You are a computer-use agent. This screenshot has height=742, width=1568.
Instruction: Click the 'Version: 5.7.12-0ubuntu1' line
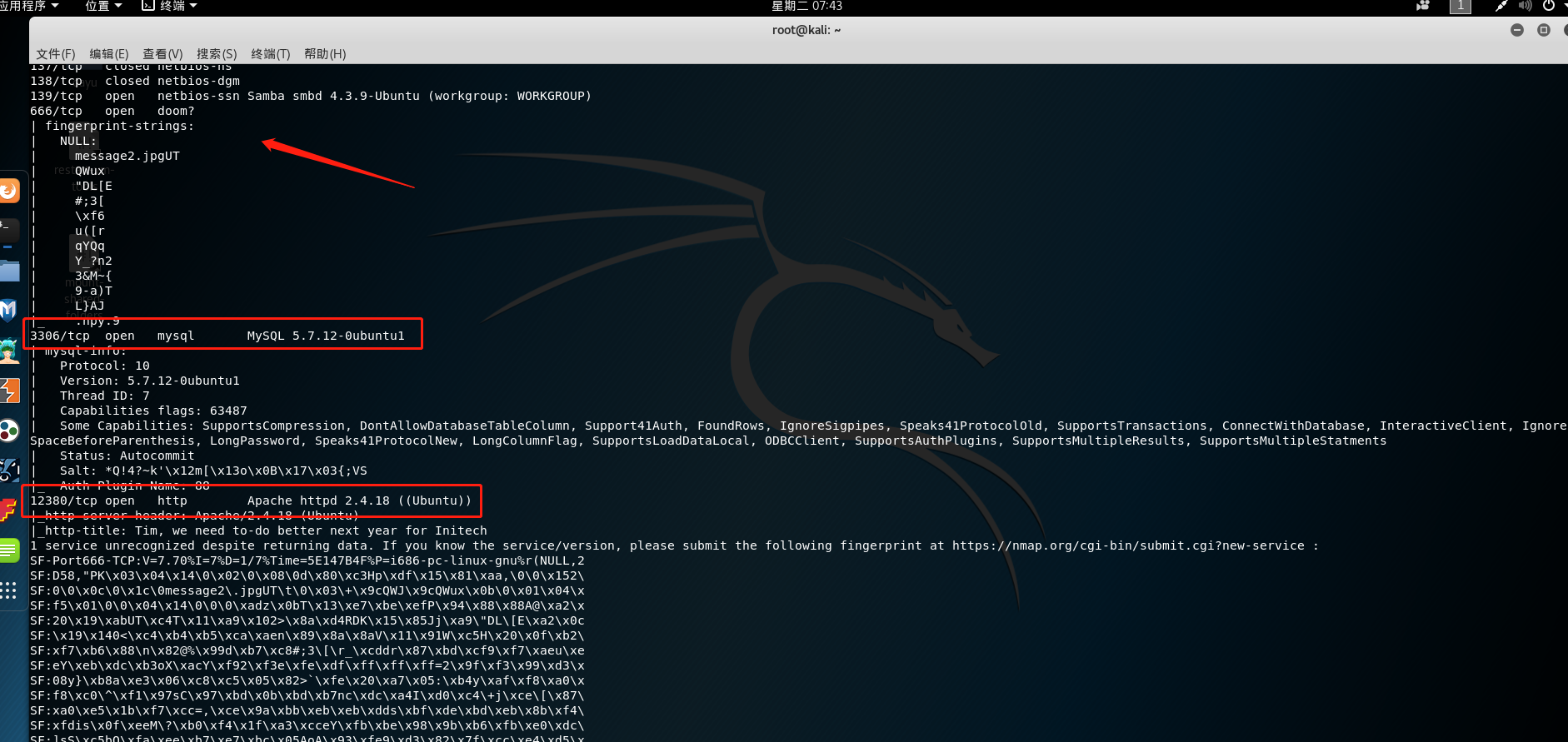point(150,381)
